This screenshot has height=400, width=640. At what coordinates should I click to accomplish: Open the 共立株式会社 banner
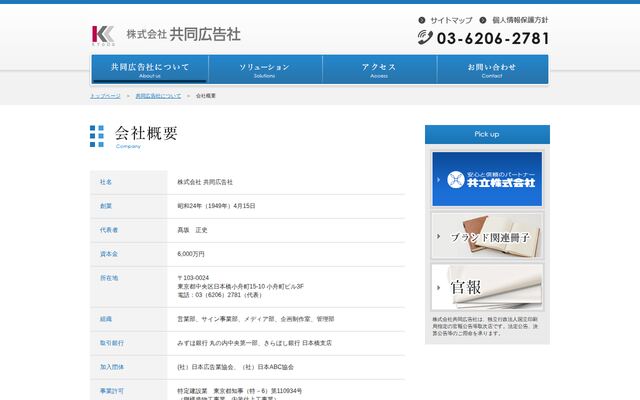pyautogui.click(x=487, y=179)
